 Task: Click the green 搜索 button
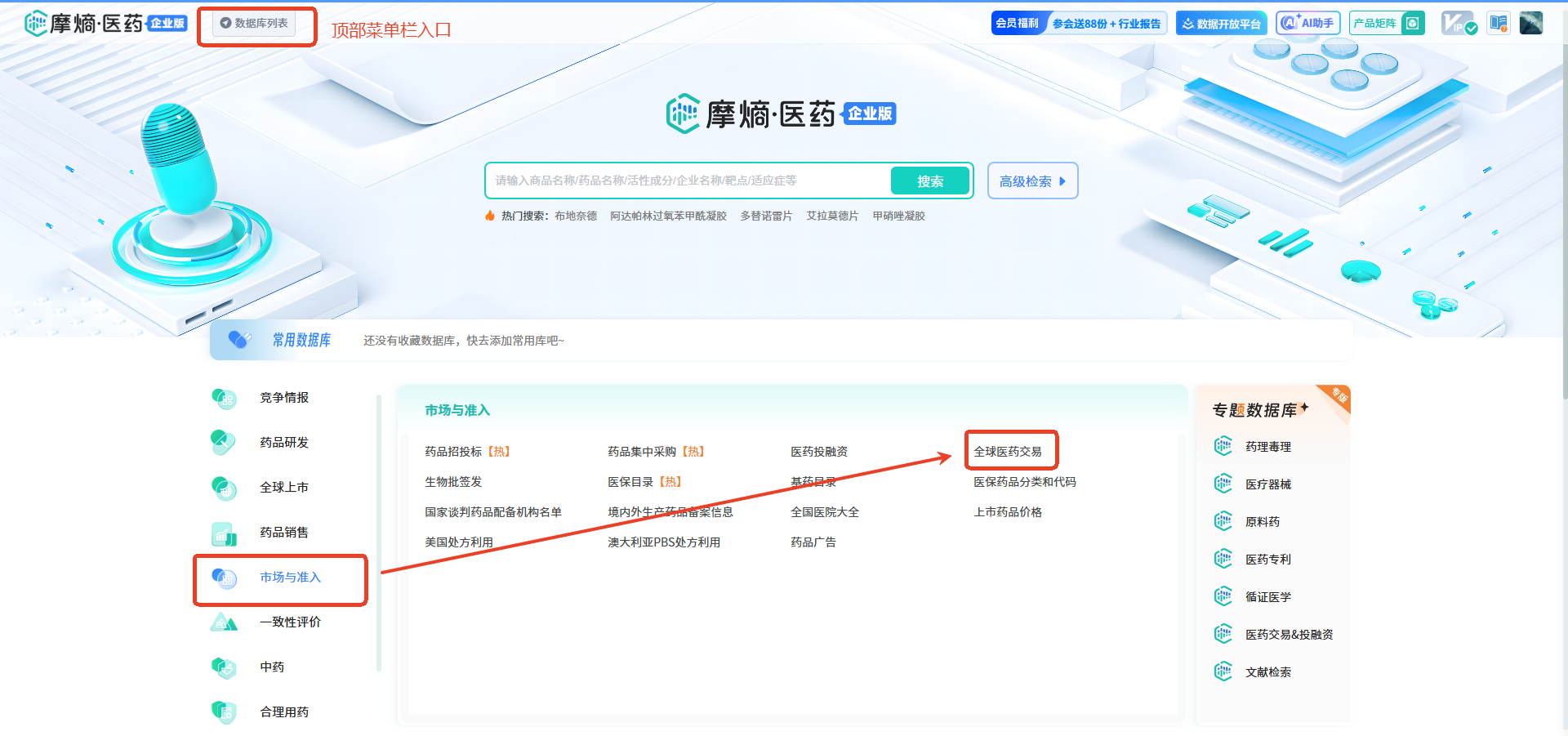coord(930,181)
